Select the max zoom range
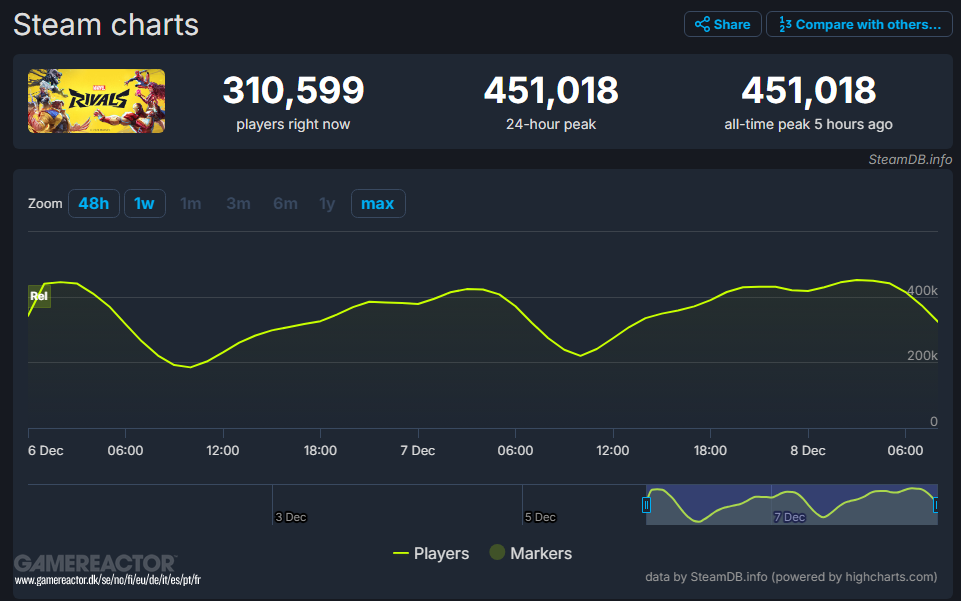This screenshot has height=601, width=961. [x=378, y=203]
